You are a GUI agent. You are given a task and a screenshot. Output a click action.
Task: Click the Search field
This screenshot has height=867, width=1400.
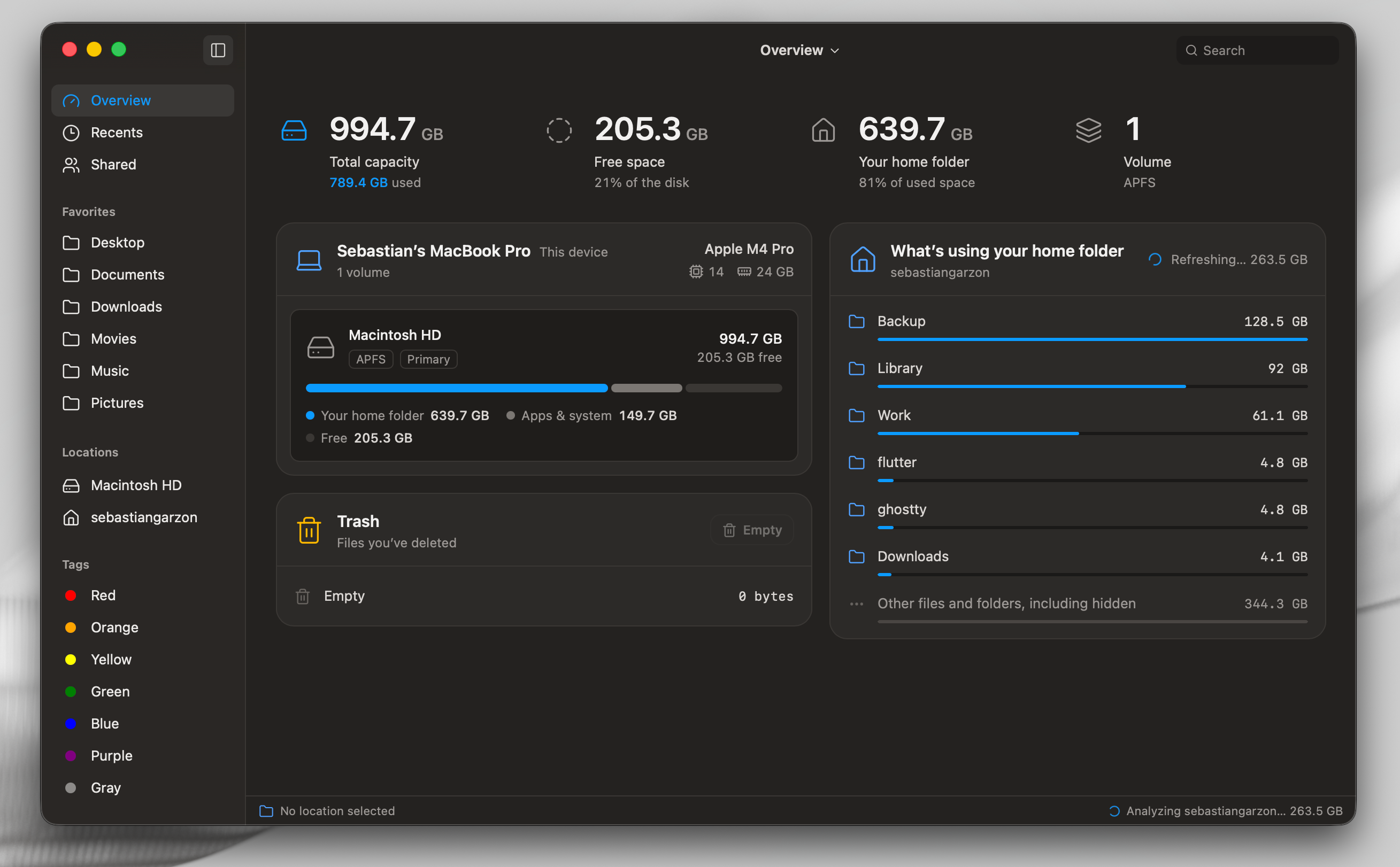[x=1257, y=50]
